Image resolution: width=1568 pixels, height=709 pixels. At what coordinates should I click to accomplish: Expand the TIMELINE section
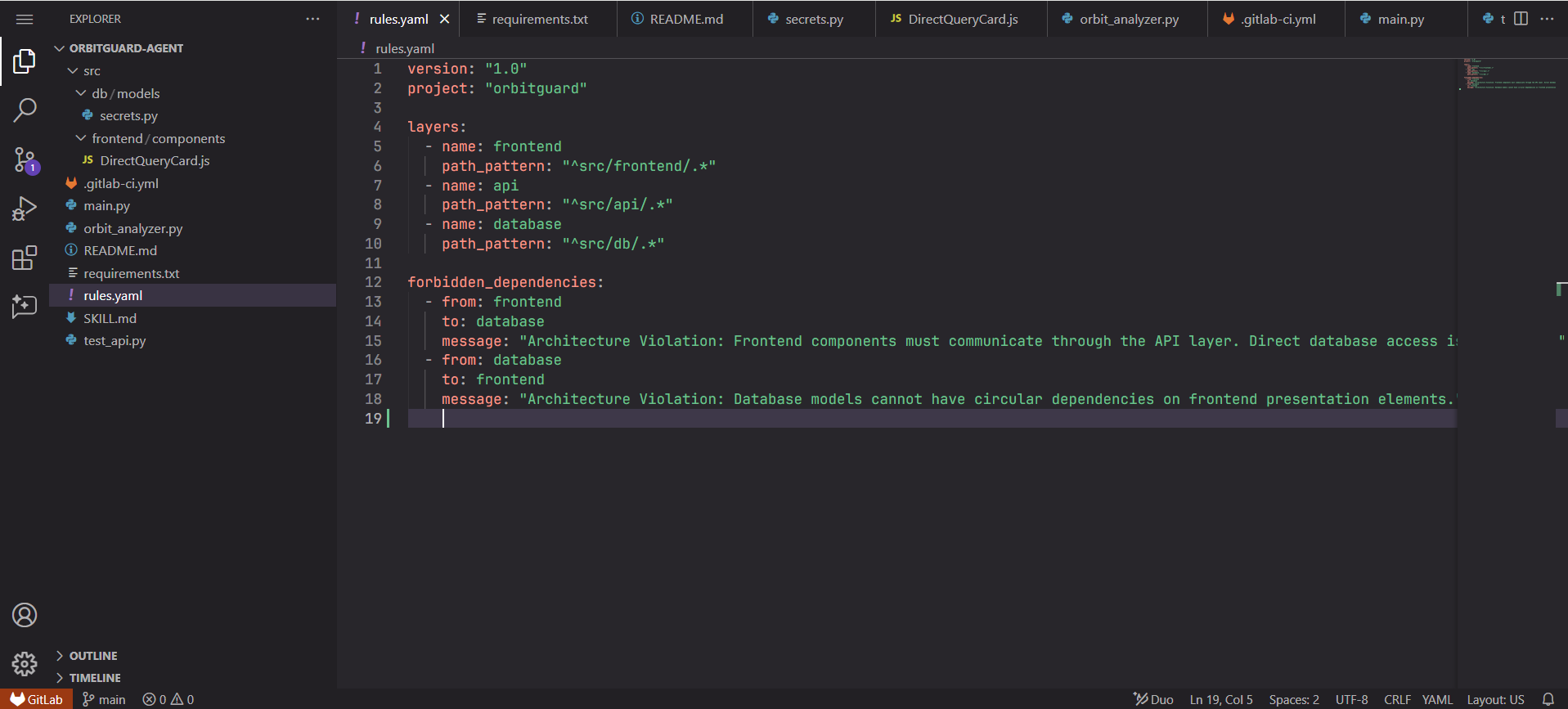click(x=95, y=678)
